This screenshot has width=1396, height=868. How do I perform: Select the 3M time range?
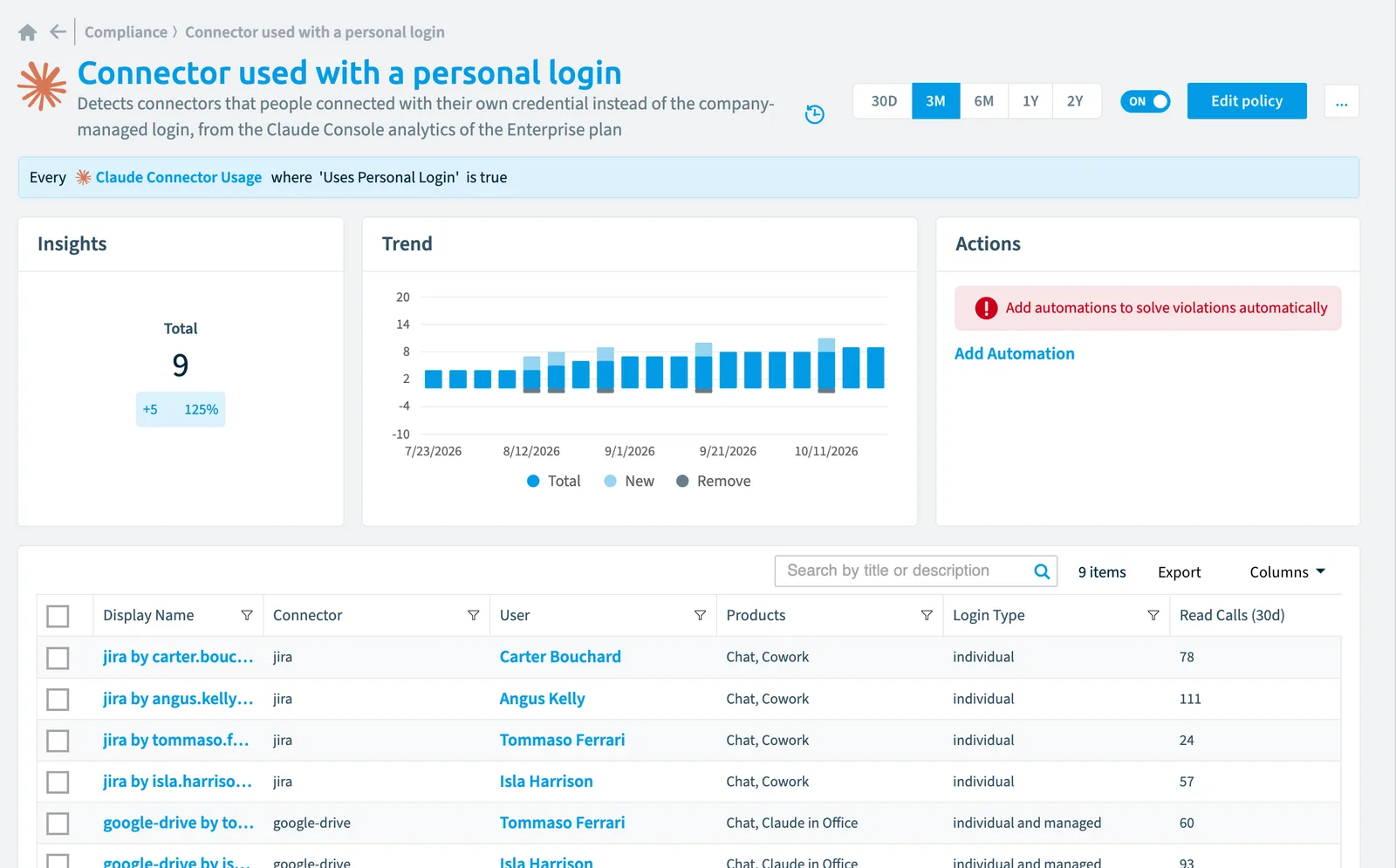coord(935,101)
